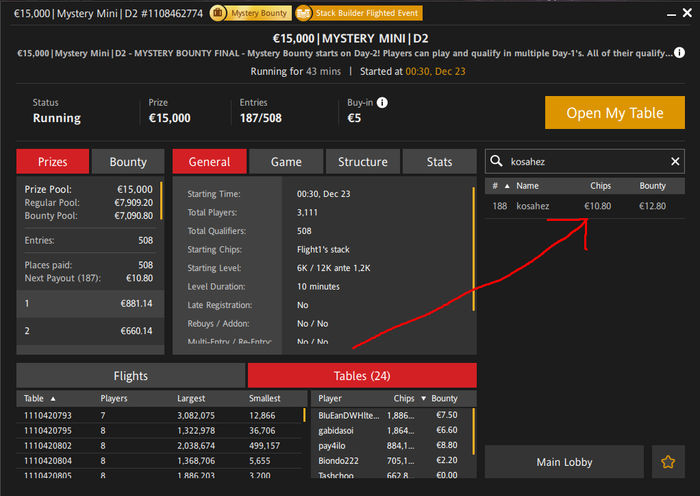Screen dimensions: 700x496
Task: Click the table players list scrollbar
Action: point(473,431)
